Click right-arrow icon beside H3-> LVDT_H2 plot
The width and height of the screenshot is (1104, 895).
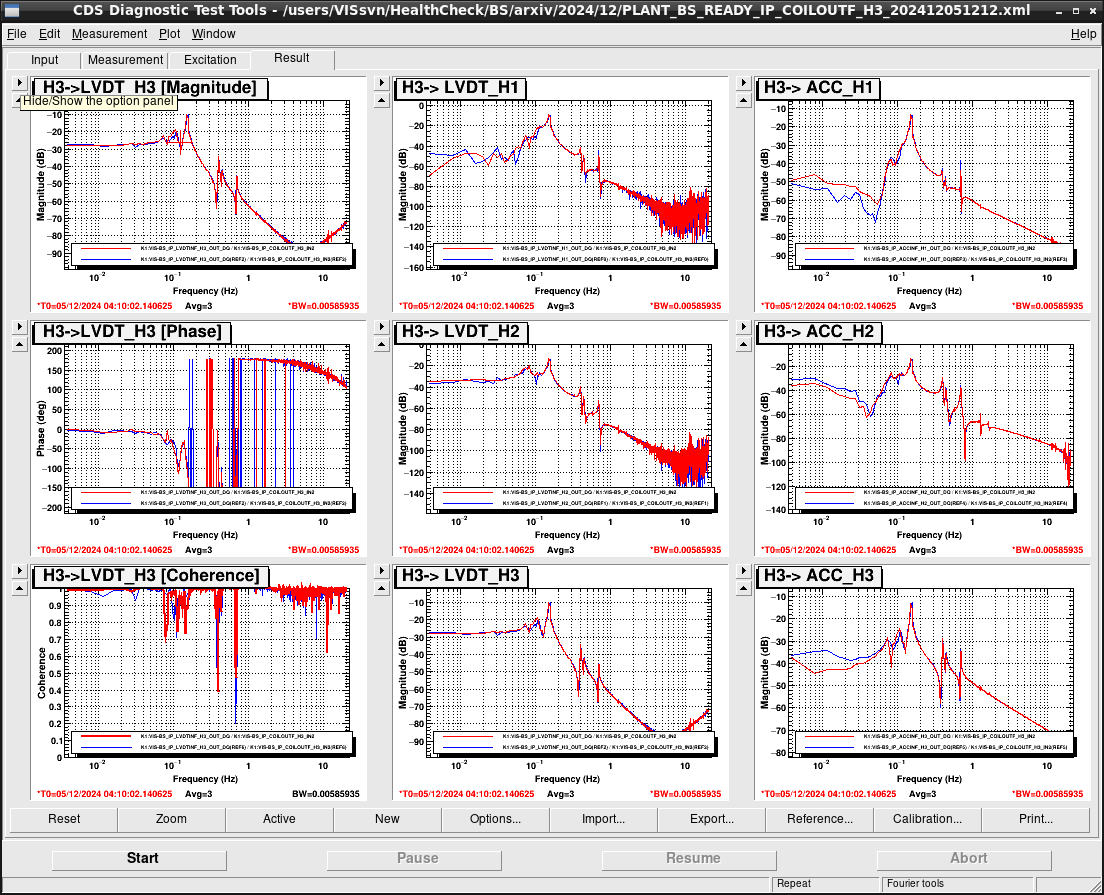pyautogui.click(x=382, y=327)
